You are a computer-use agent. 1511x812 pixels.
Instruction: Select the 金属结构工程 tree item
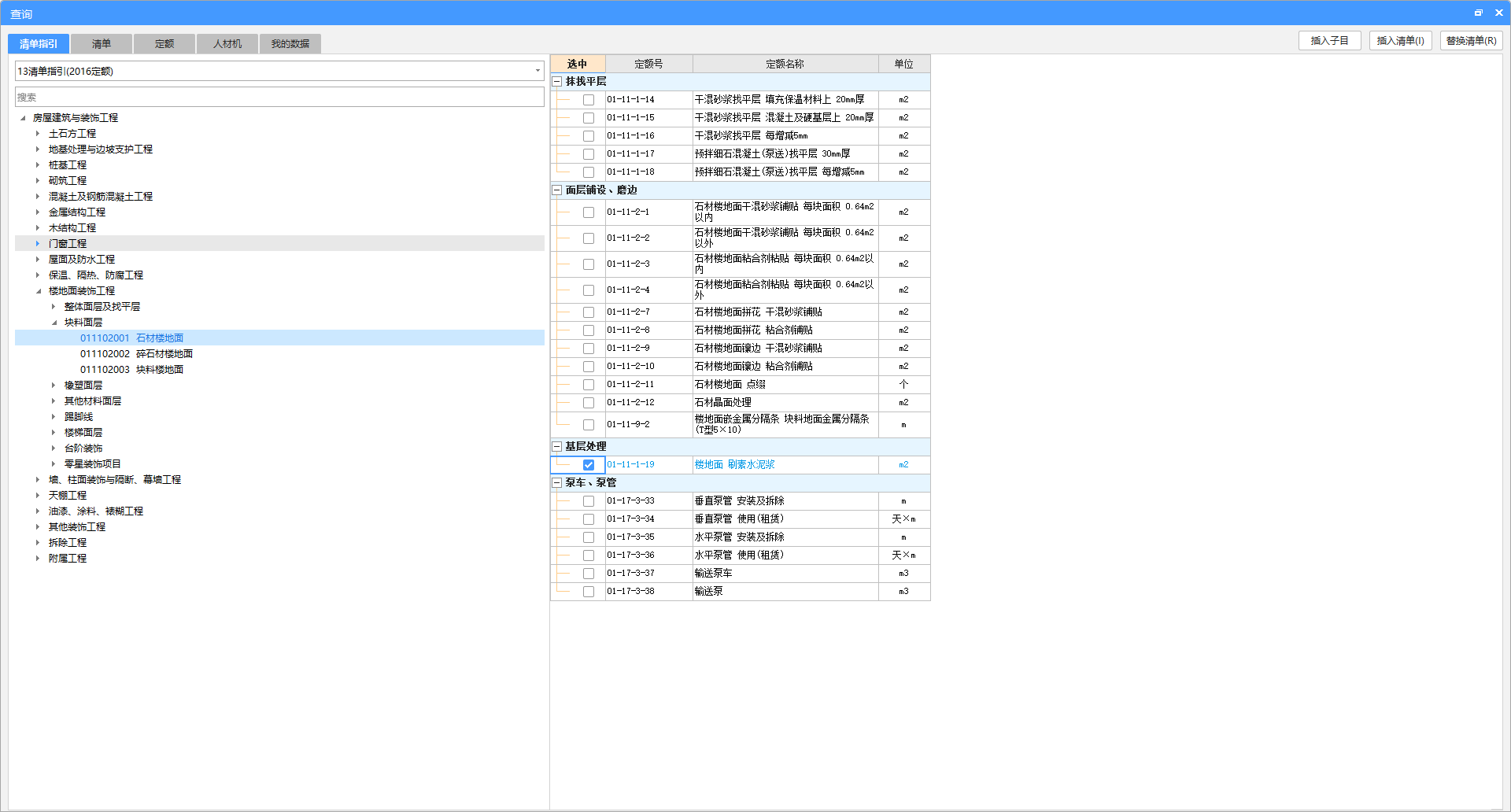tap(77, 212)
